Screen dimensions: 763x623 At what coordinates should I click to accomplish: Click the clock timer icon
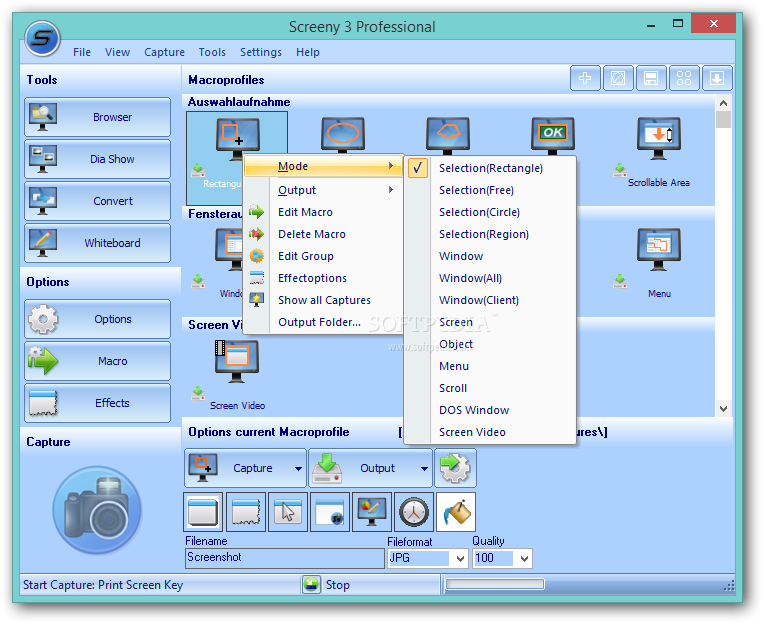coord(414,512)
